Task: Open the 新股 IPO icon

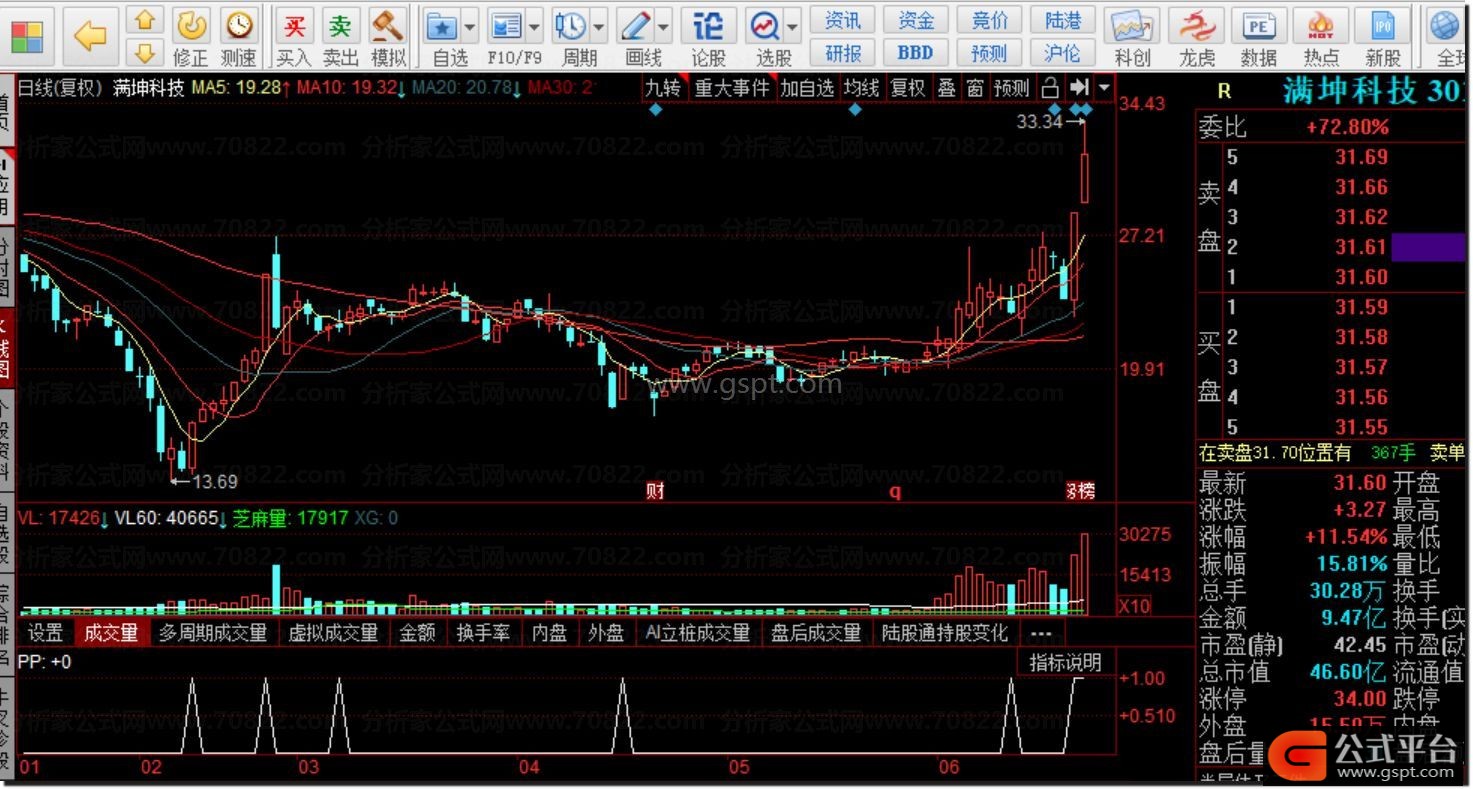Action: click(1384, 37)
